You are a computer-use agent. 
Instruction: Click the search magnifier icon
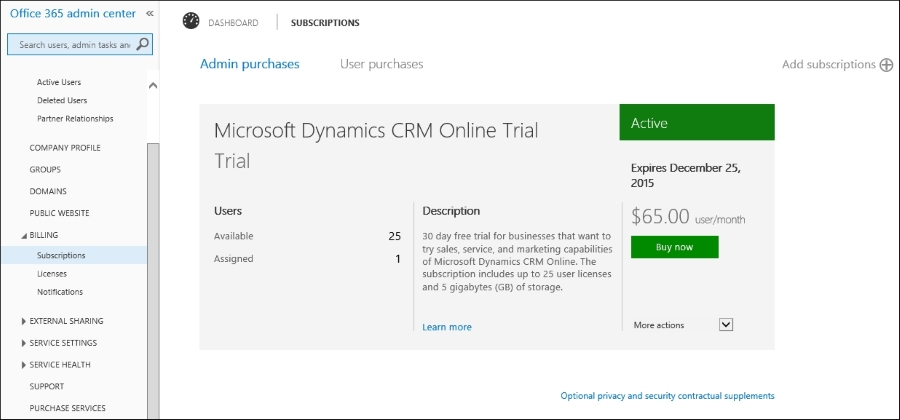142,44
